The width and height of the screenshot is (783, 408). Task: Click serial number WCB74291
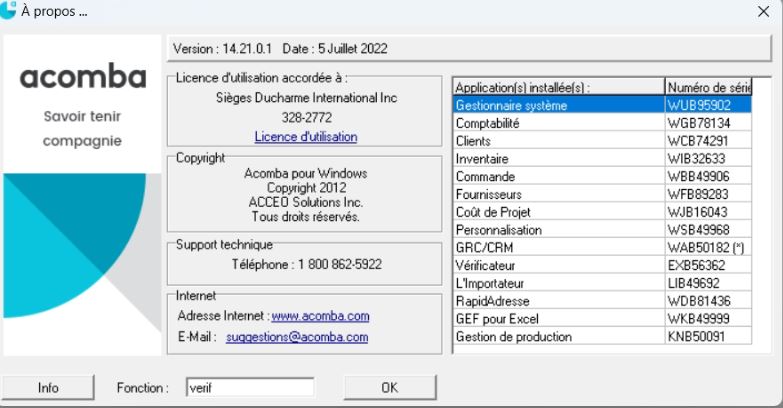(x=698, y=141)
